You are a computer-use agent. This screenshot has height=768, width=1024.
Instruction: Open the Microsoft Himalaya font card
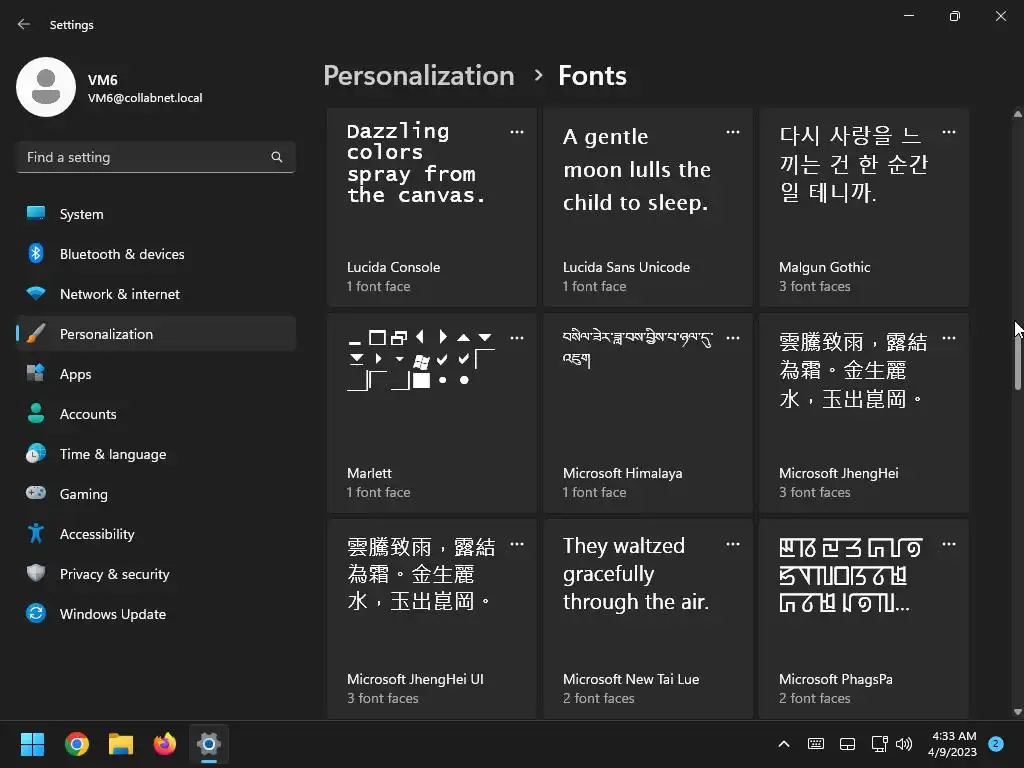tap(648, 413)
